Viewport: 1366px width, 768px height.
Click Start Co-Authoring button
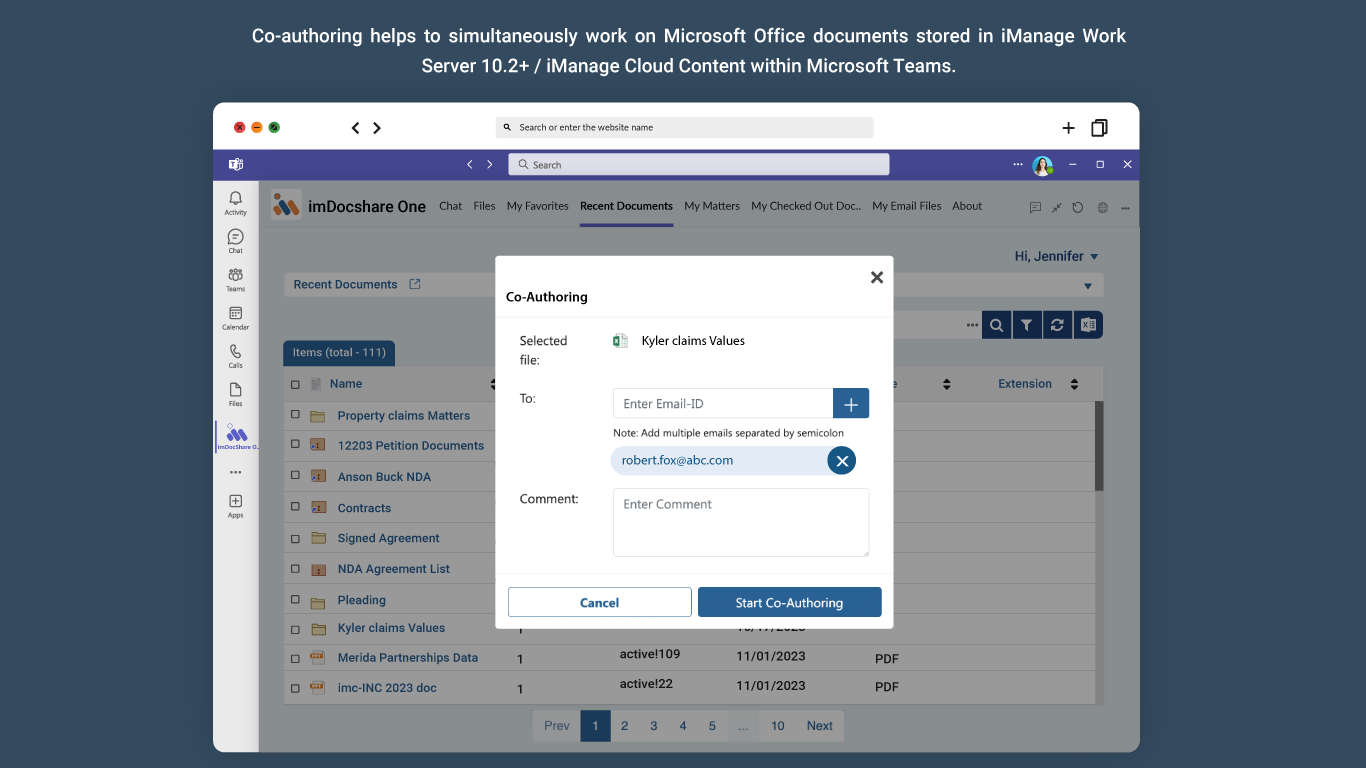coord(790,602)
